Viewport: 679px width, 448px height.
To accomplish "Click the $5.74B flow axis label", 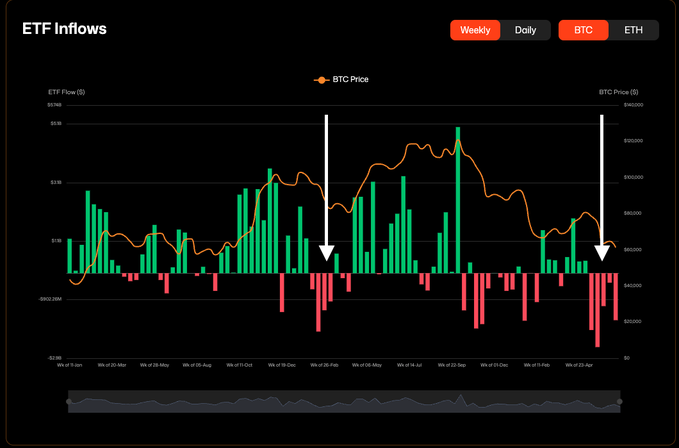I will (x=55, y=105).
